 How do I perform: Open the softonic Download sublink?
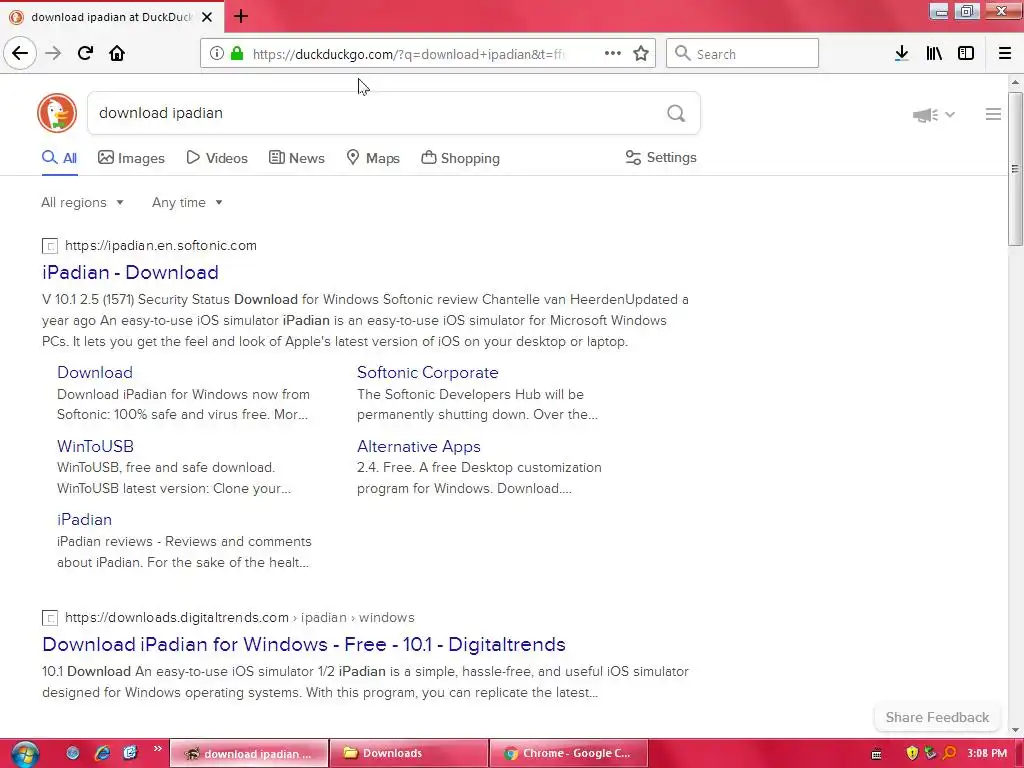pos(95,372)
